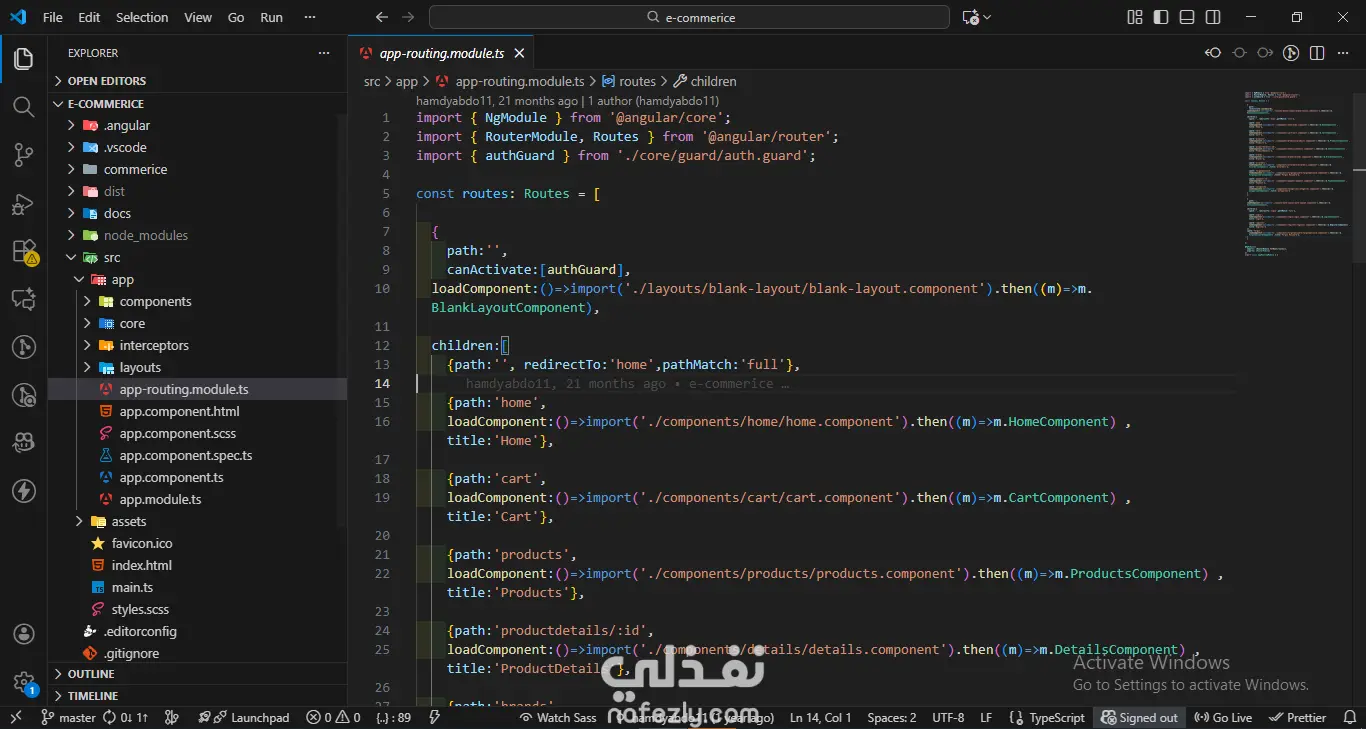Open the lightning bolt view in activity bar
Image resolution: width=1366 pixels, height=729 pixels.
pyautogui.click(x=23, y=491)
